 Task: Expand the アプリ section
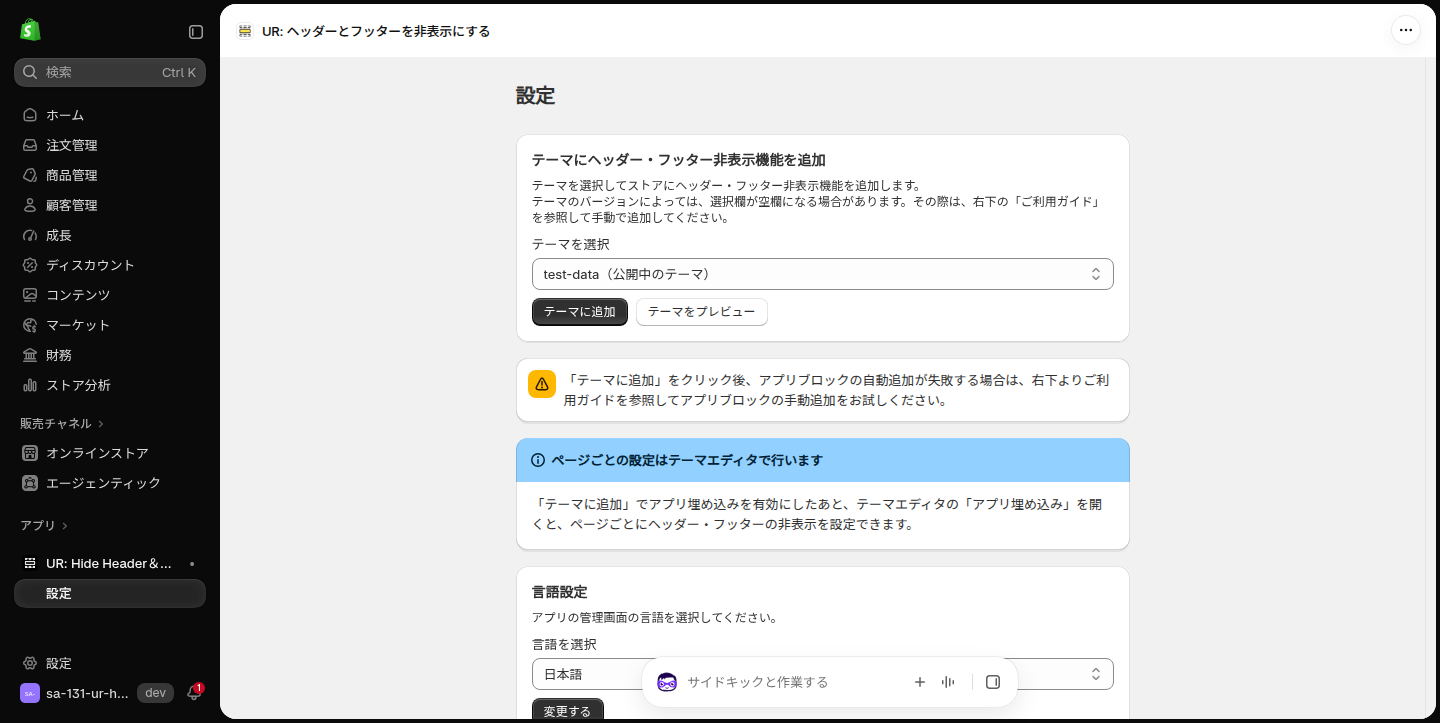(44, 525)
